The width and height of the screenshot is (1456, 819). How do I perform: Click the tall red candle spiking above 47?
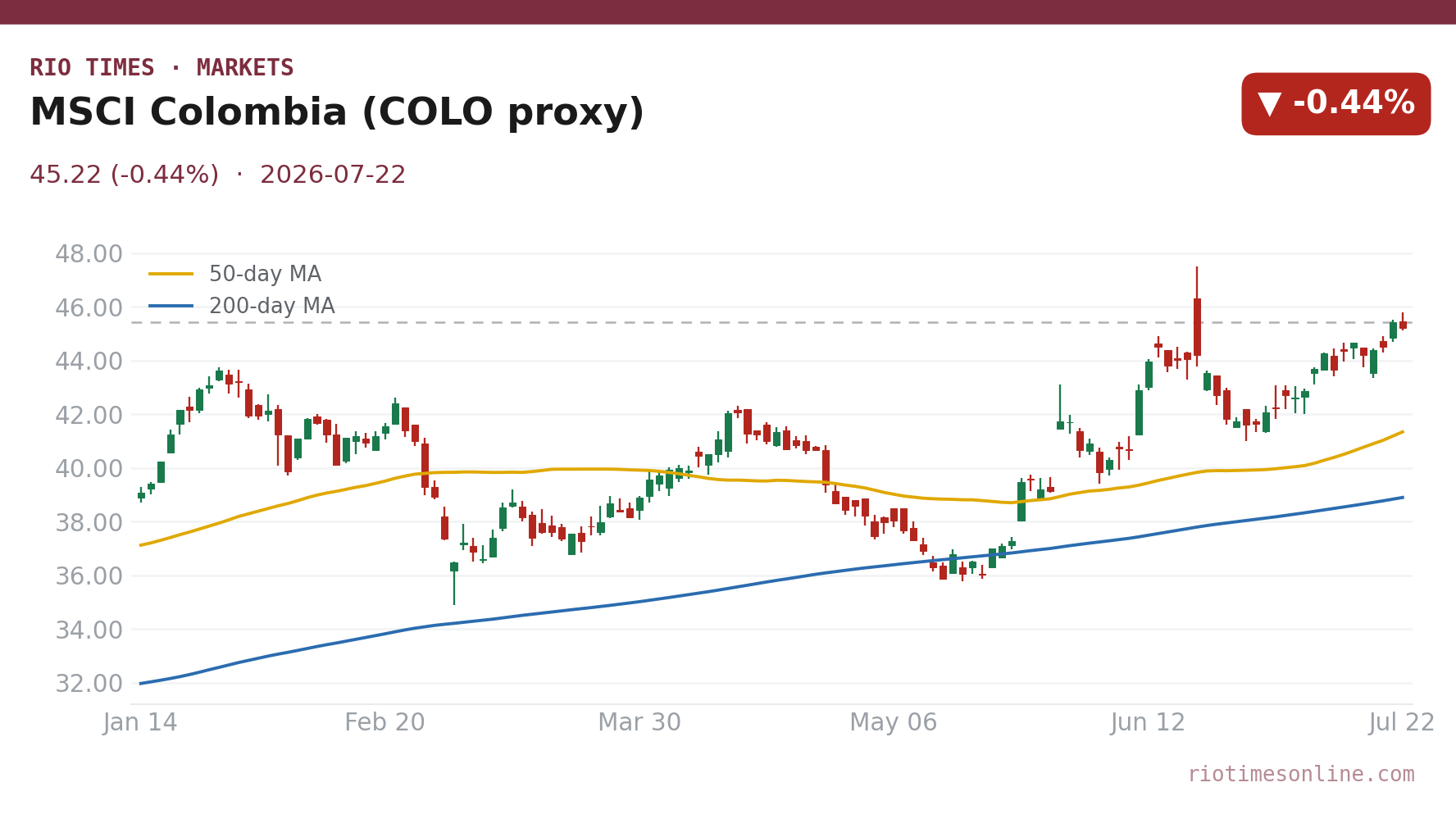click(1197, 316)
